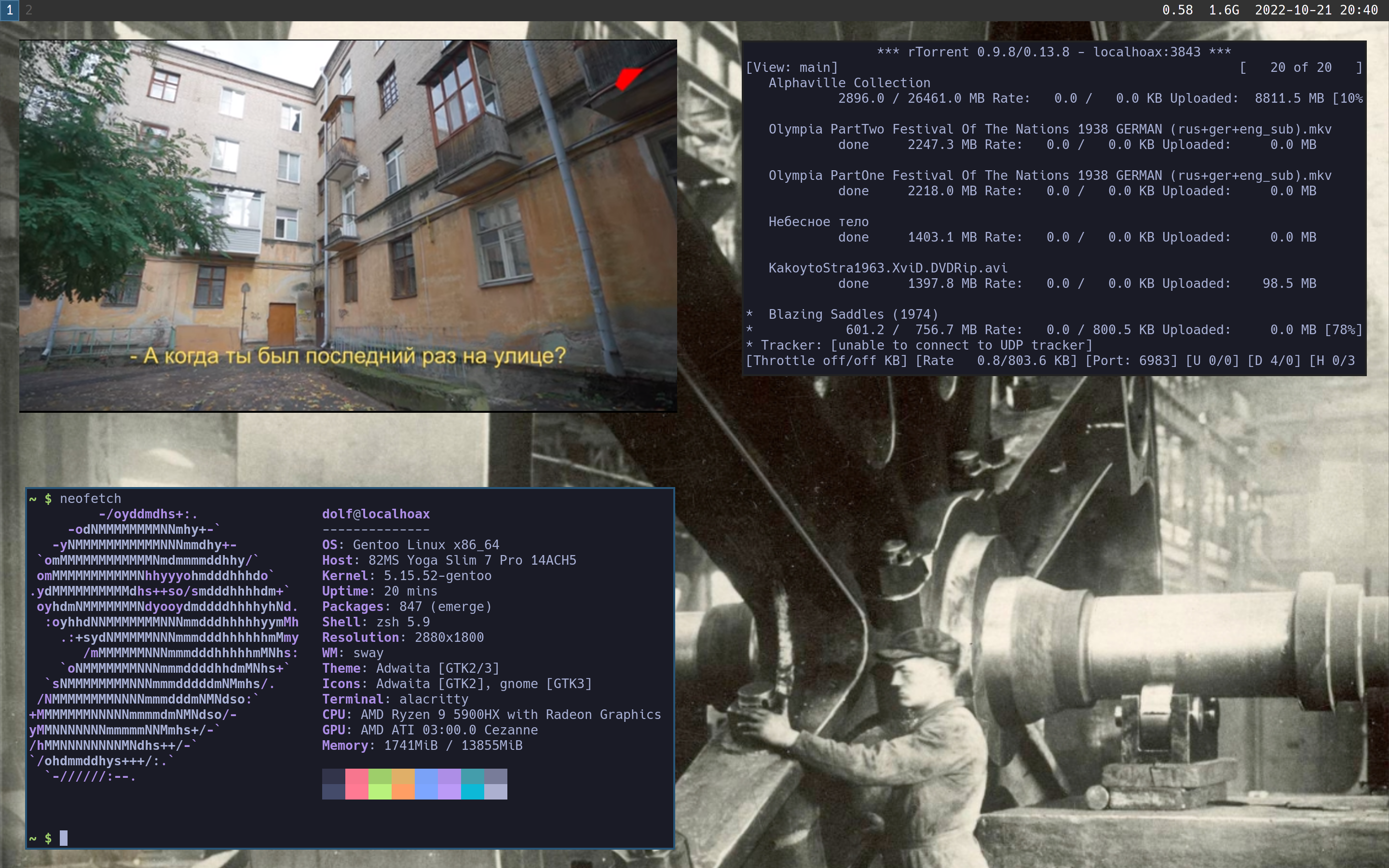Select the Olympia PartOne Festival torrent row

tap(1050, 176)
